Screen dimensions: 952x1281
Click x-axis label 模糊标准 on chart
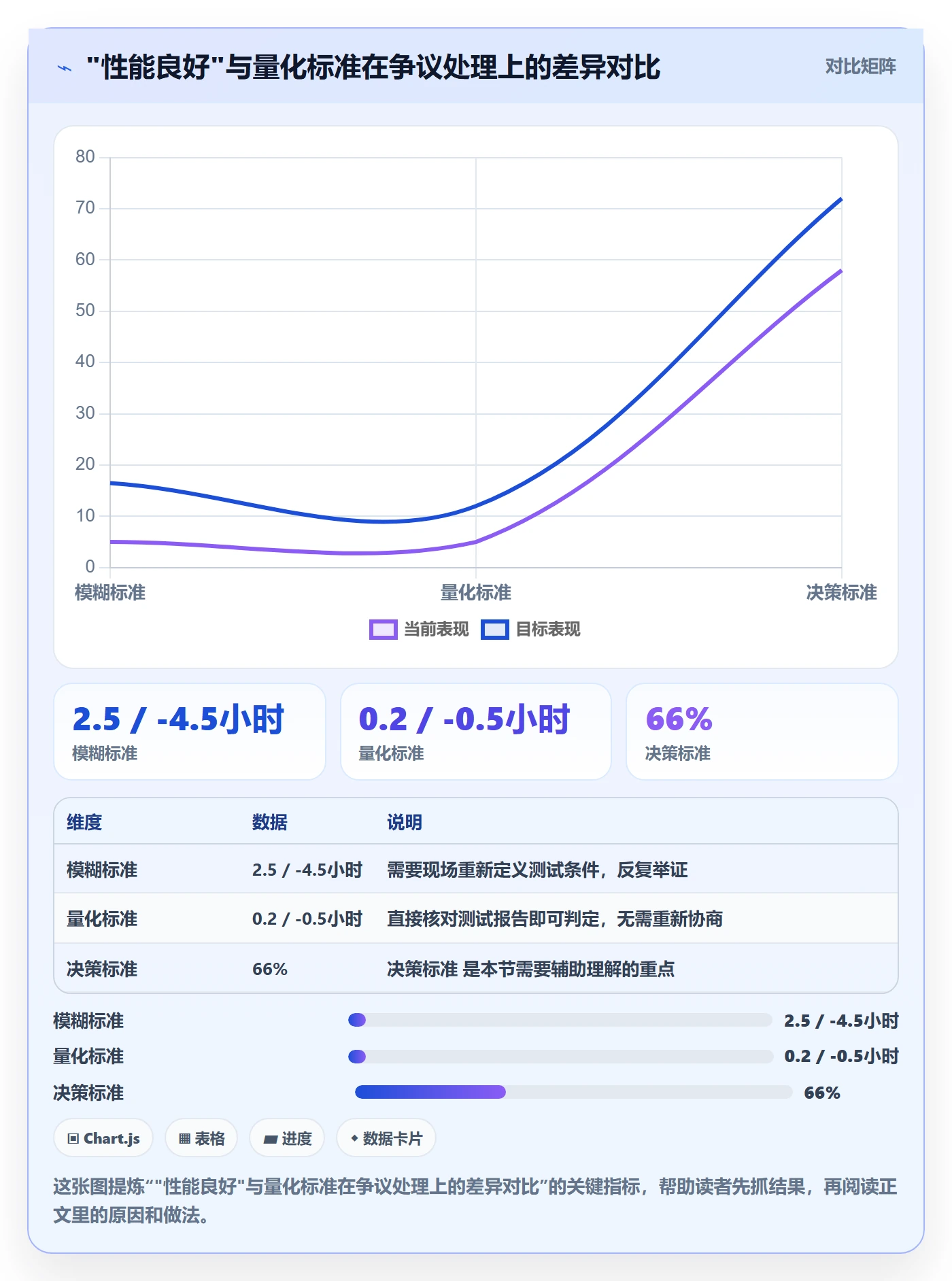tap(110, 593)
